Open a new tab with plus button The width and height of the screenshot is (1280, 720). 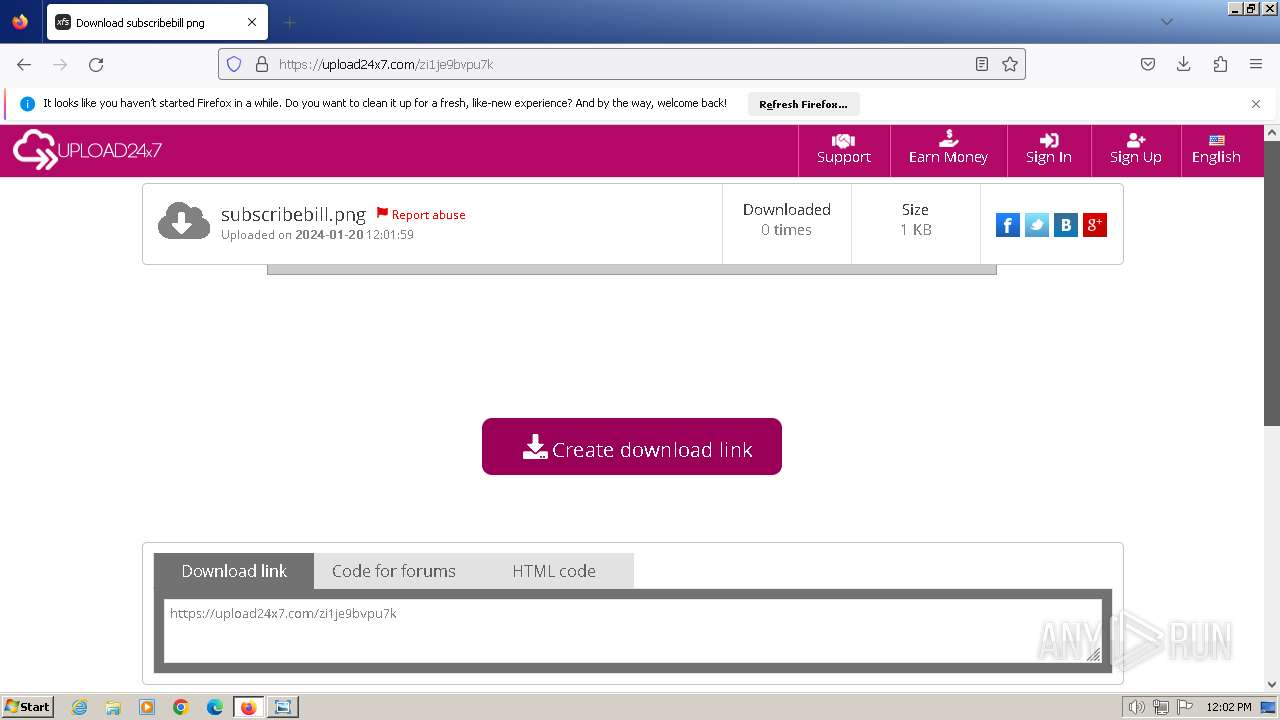(x=290, y=22)
